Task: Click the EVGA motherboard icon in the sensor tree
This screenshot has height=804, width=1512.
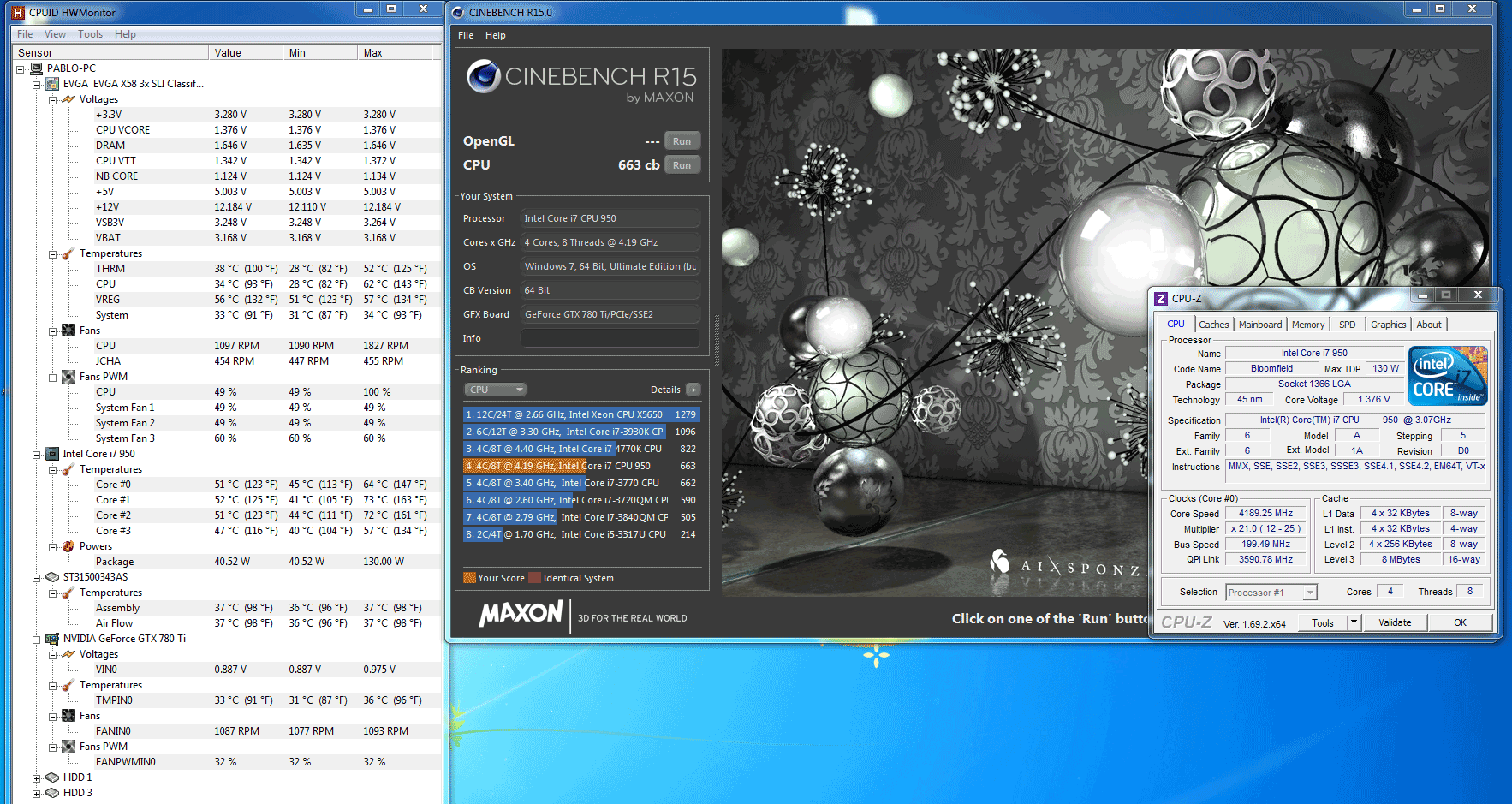Action: click(52, 84)
